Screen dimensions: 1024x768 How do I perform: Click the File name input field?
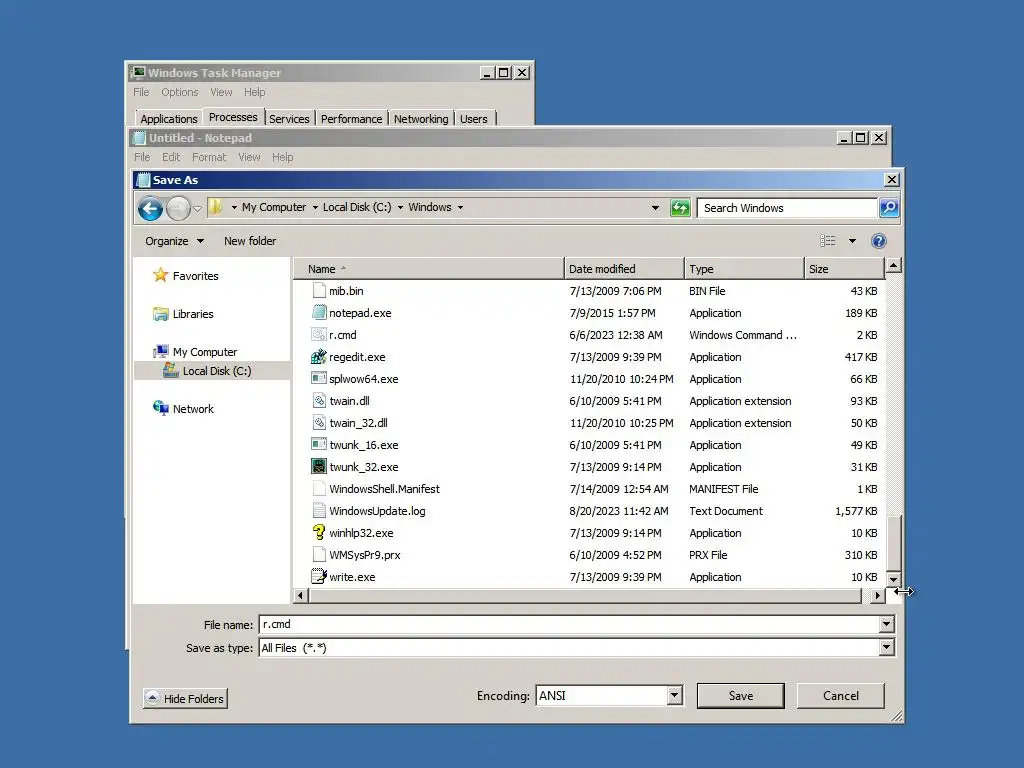point(569,624)
